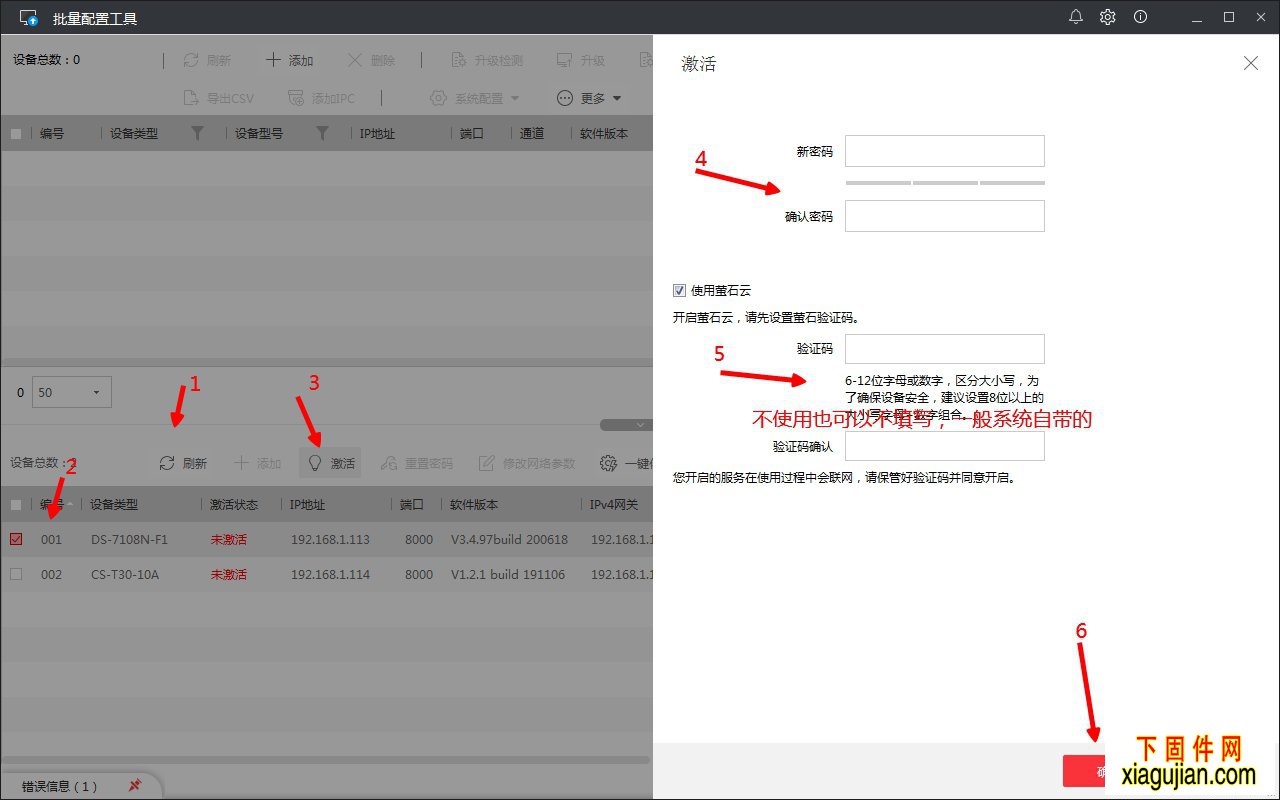Toggle select-all checkbox in upper device table
1280x800 pixels.
pos(16,133)
